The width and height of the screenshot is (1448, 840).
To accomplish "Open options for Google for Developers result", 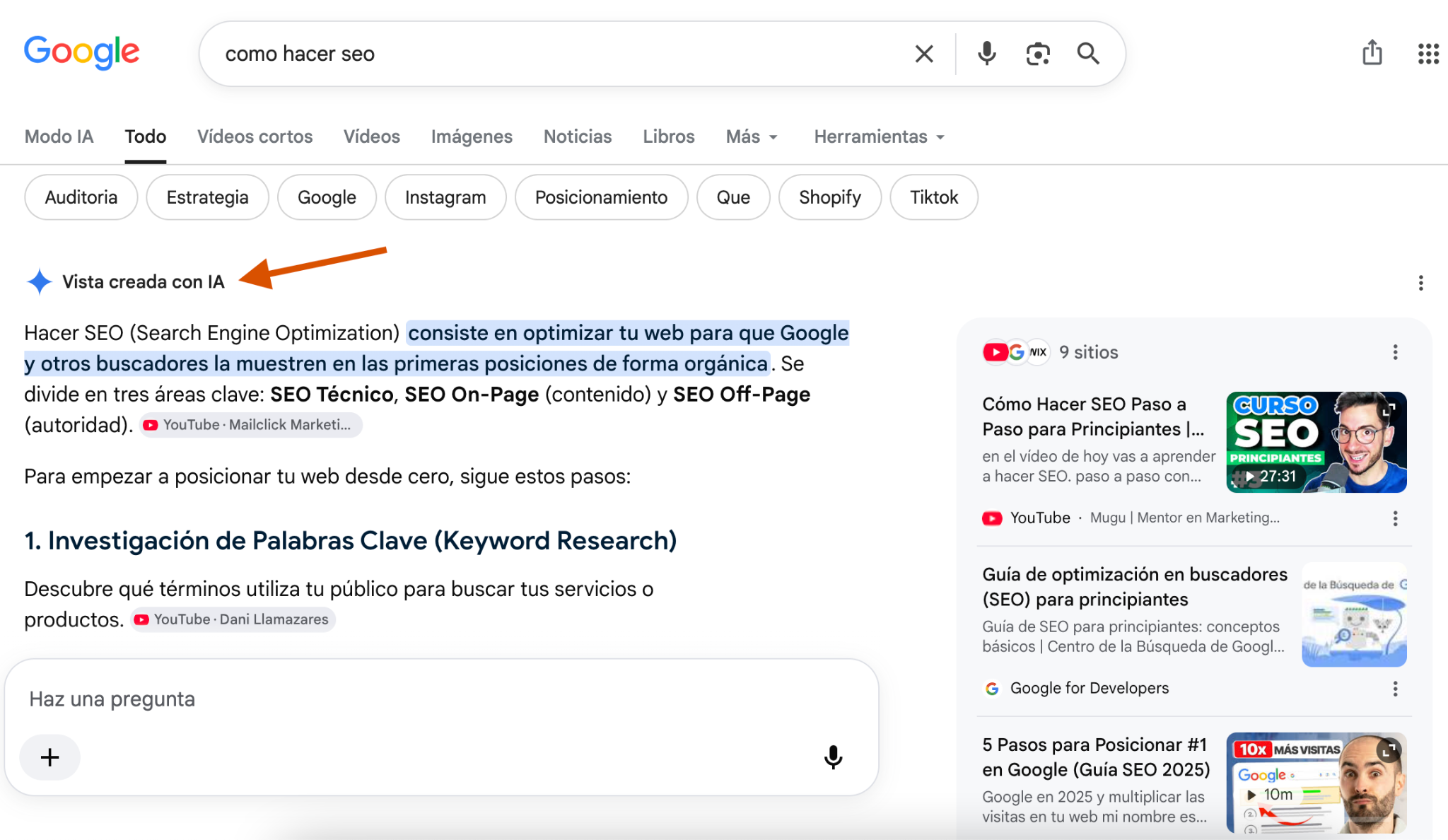I will coord(1395,689).
